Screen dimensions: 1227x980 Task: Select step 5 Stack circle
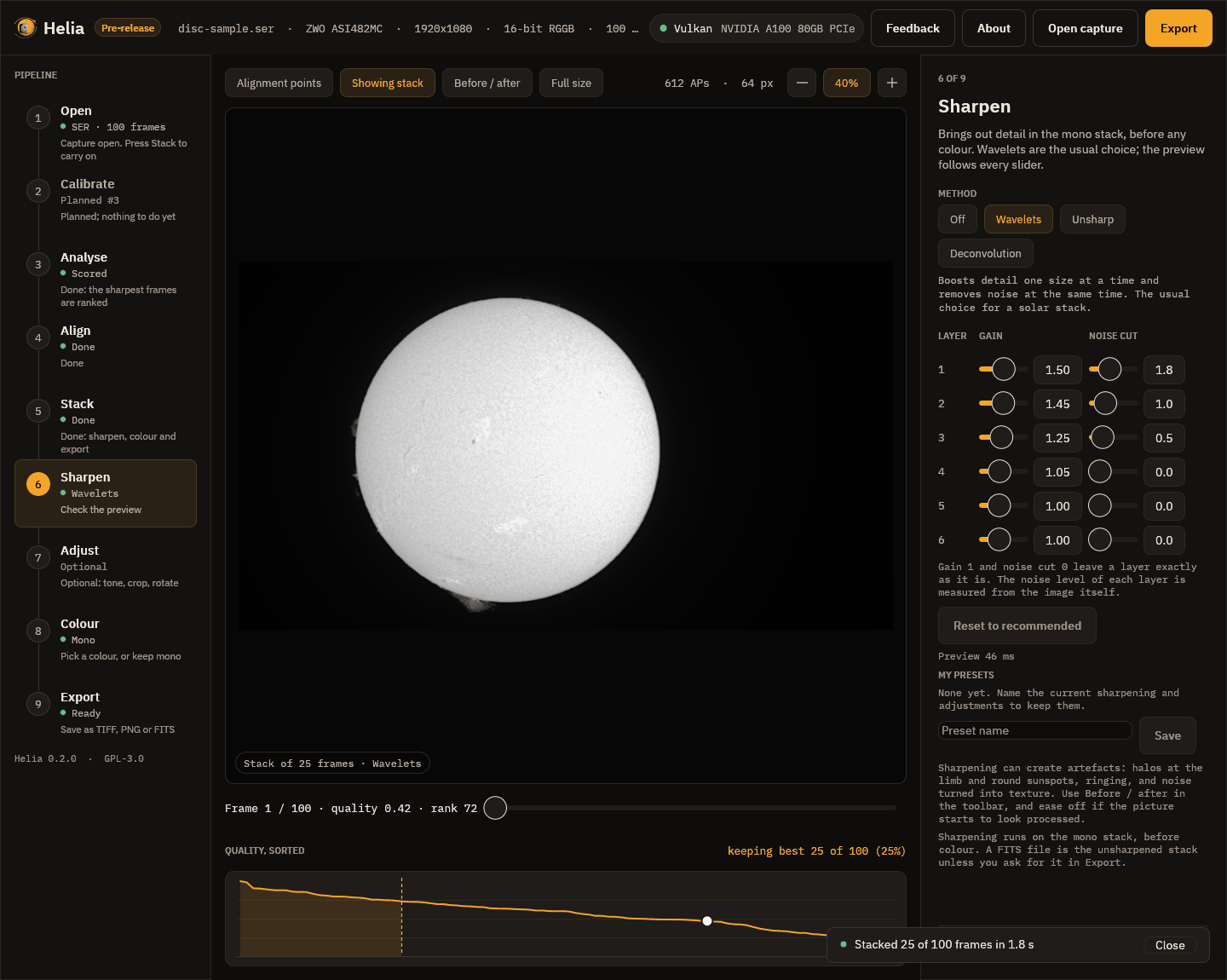(x=37, y=411)
